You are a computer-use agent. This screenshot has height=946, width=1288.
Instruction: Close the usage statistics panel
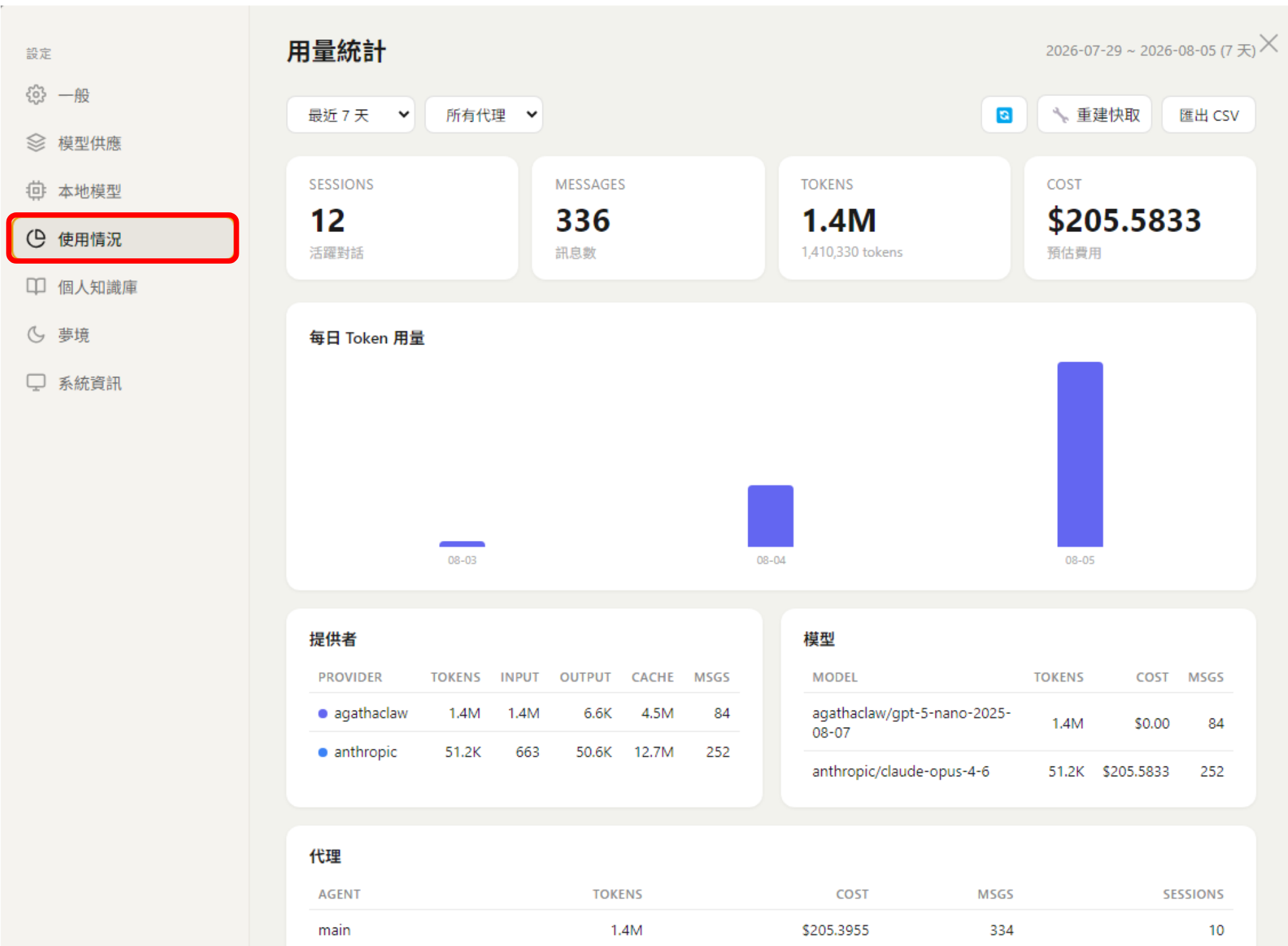pos(1268,43)
